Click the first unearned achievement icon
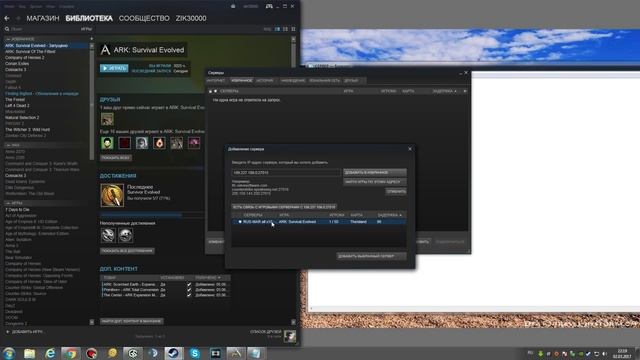The height and width of the screenshot is (360, 640). 108,236
